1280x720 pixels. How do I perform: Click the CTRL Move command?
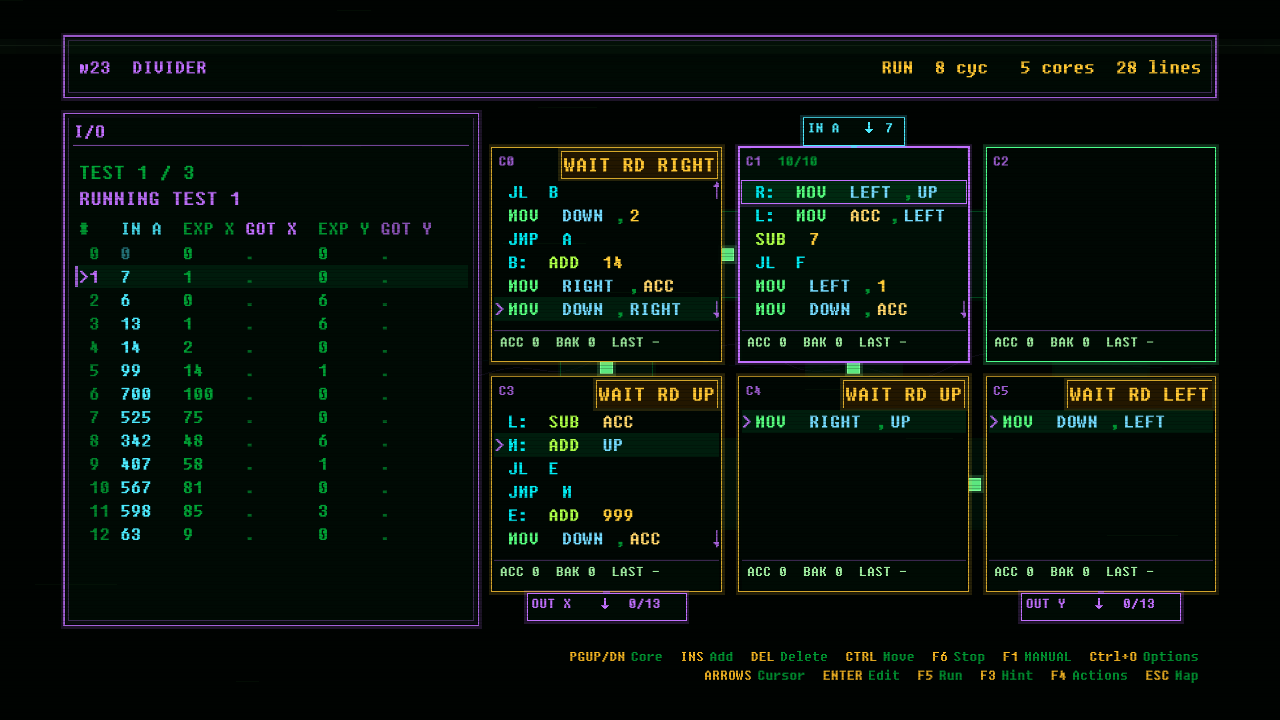click(880, 657)
